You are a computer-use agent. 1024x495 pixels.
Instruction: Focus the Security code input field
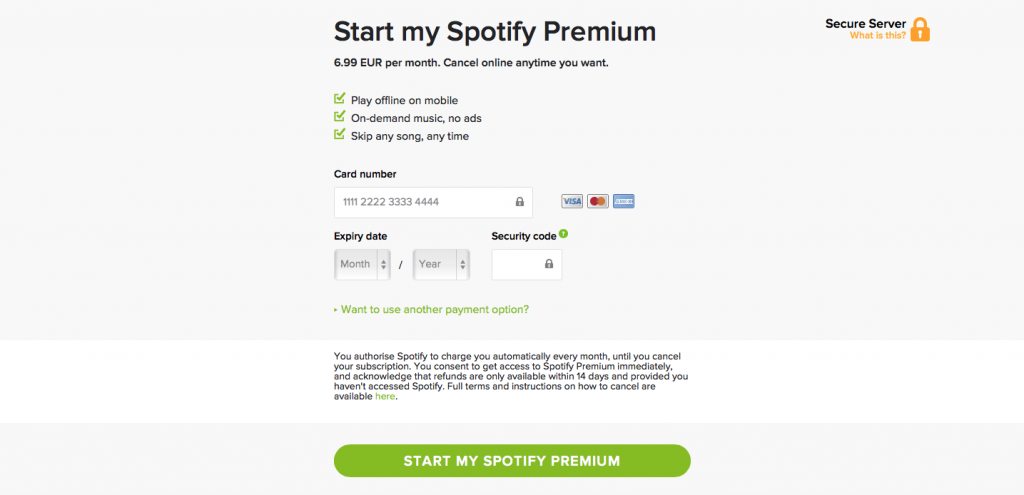(518, 264)
